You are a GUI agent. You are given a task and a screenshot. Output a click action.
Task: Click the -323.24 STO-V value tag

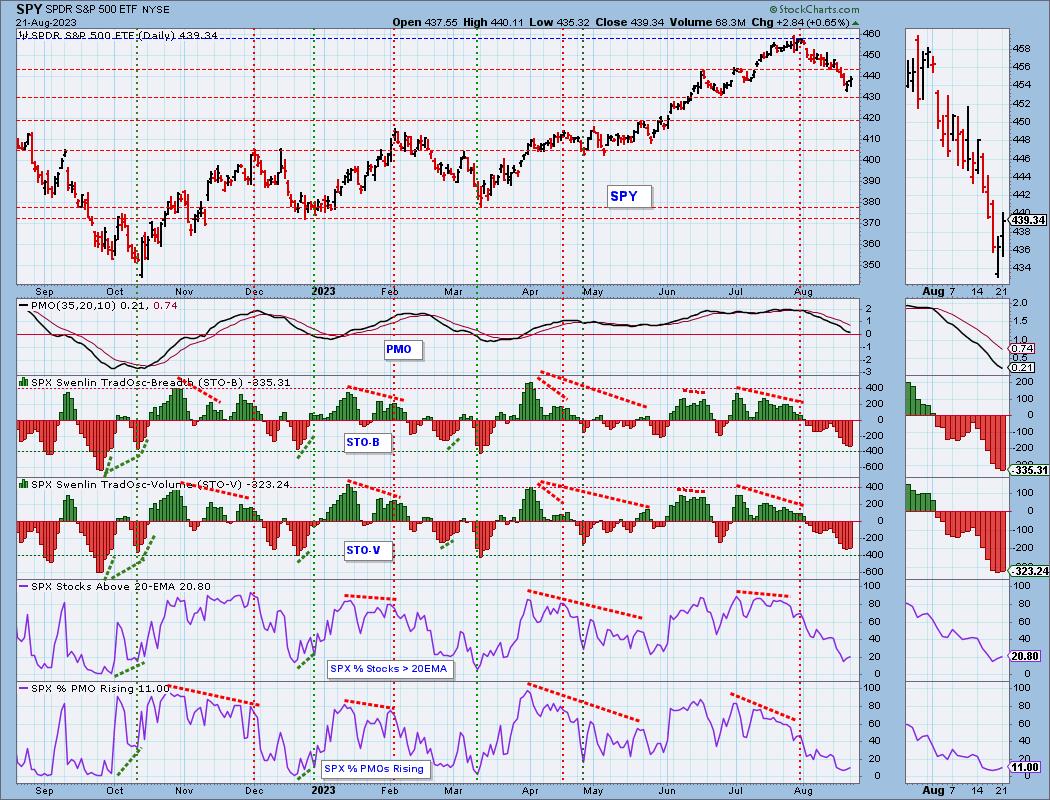click(1029, 571)
